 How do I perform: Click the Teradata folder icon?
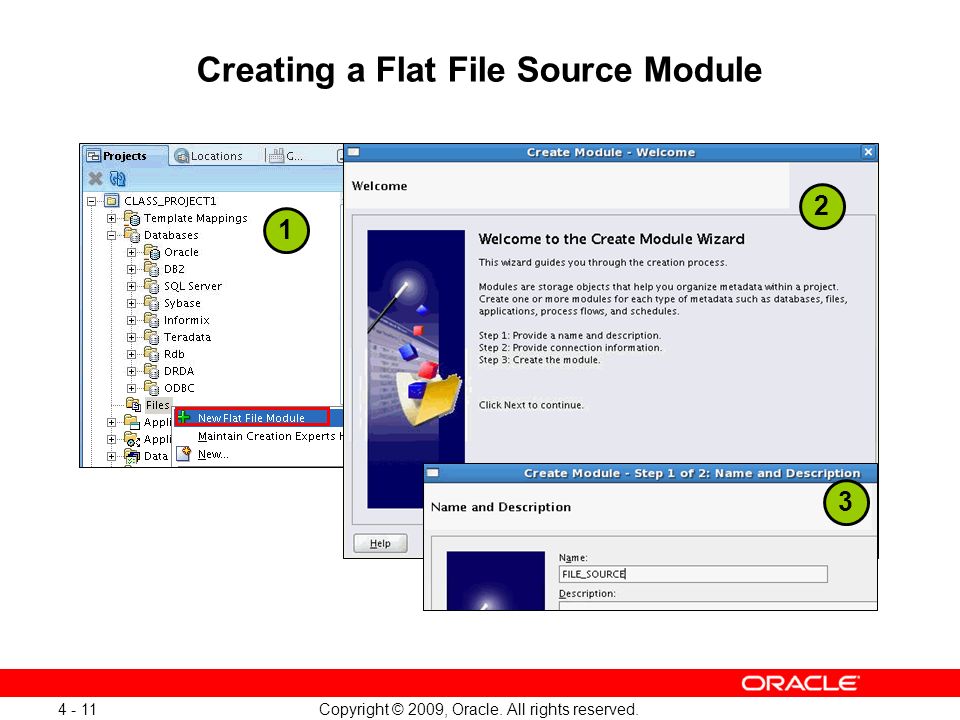[x=151, y=337]
